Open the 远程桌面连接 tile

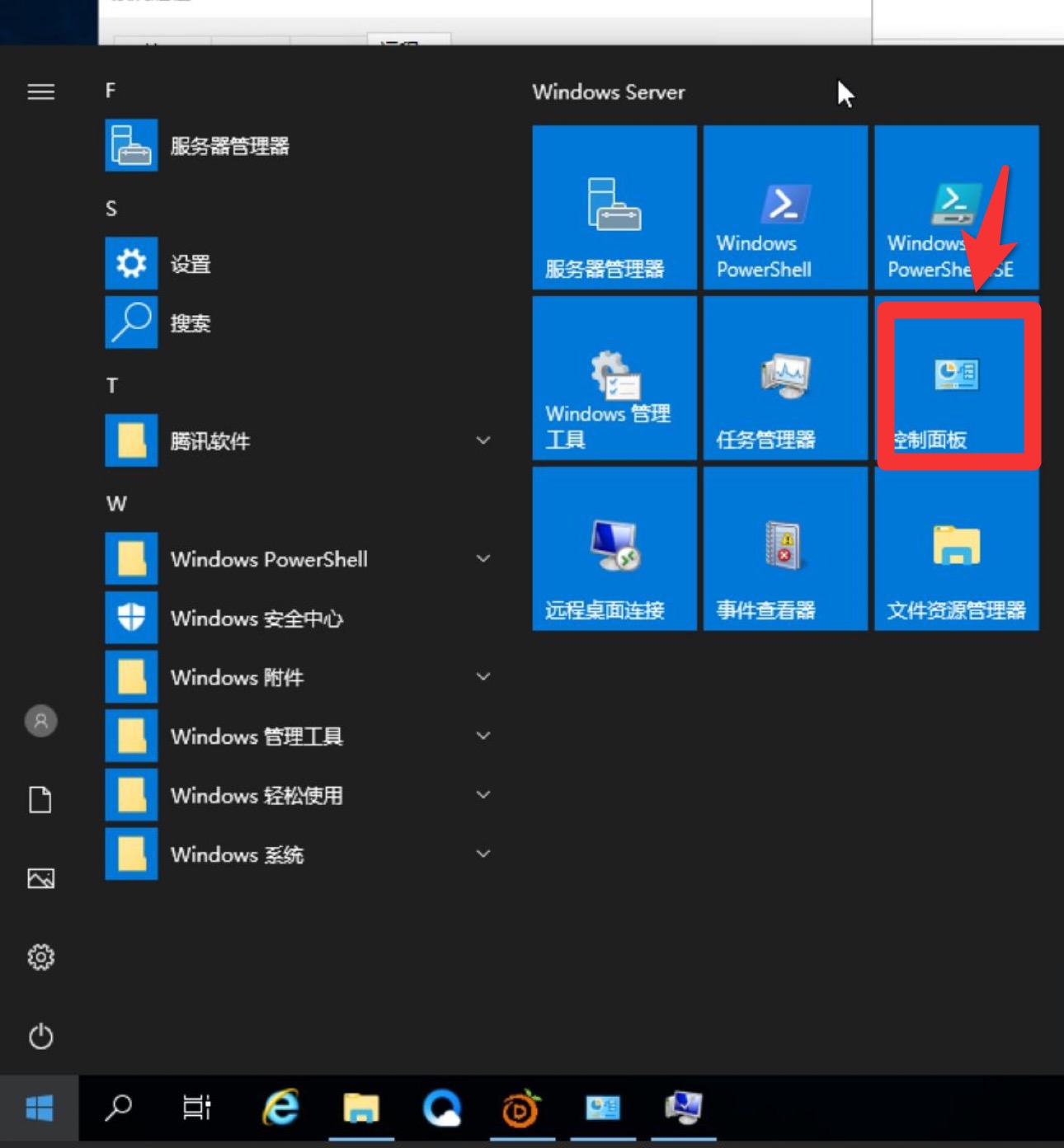[614, 549]
